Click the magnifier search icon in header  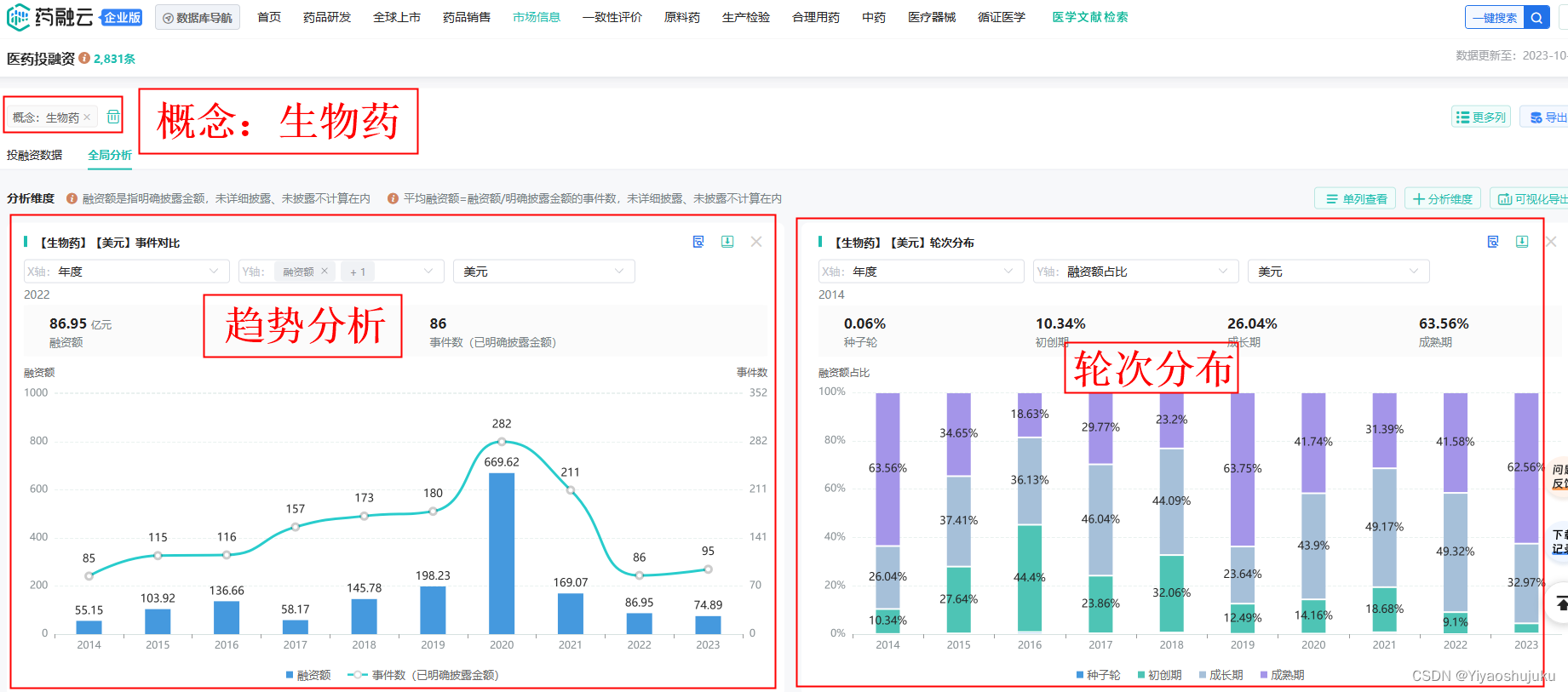click(1536, 18)
